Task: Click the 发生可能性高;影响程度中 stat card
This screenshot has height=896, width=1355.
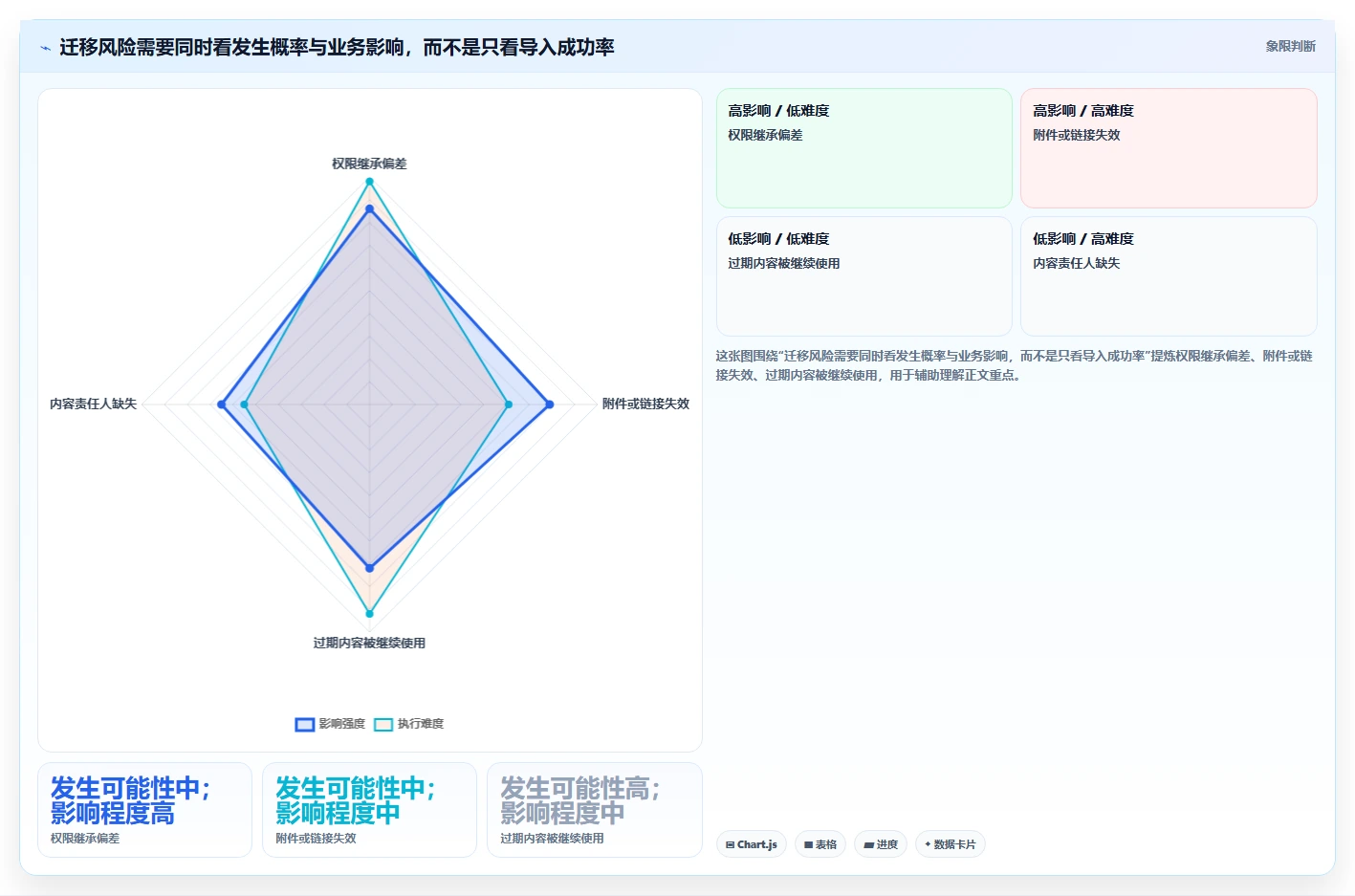Action: 595,810
